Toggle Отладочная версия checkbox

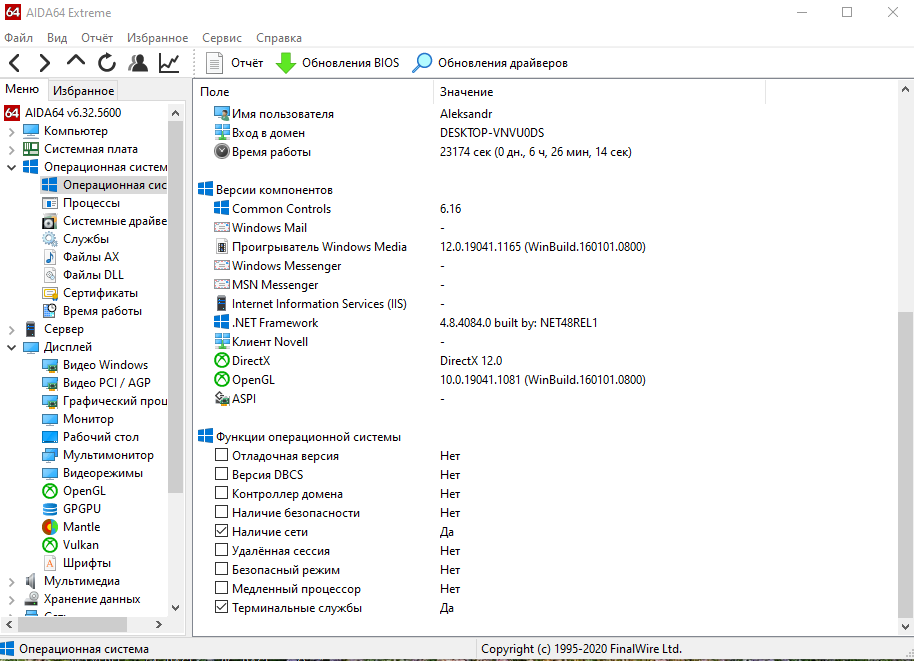tap(222, 455)
